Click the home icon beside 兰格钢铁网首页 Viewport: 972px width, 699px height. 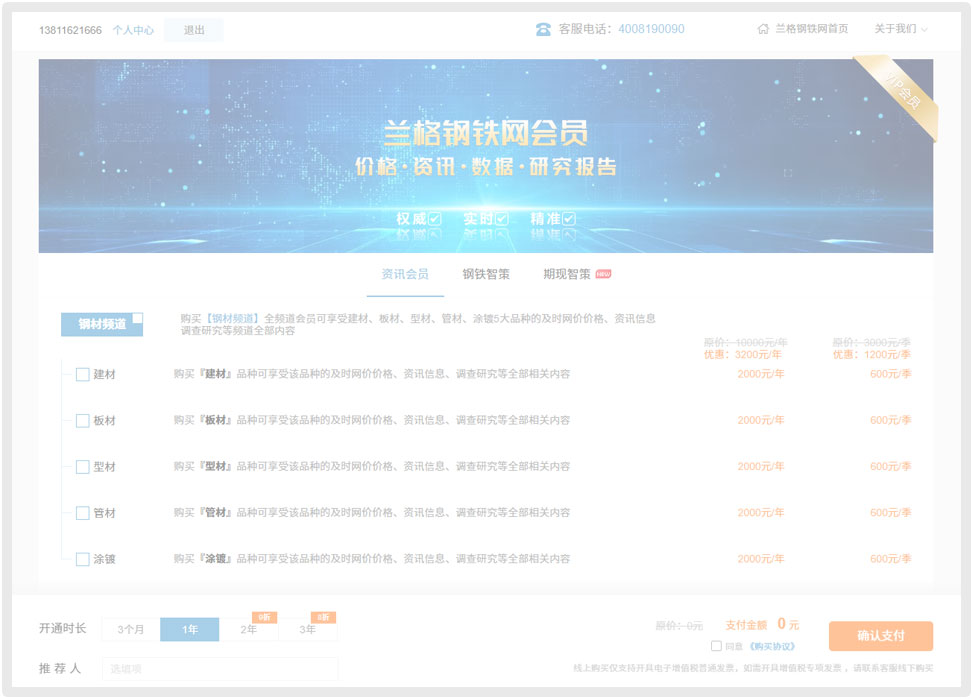[764, 29]
